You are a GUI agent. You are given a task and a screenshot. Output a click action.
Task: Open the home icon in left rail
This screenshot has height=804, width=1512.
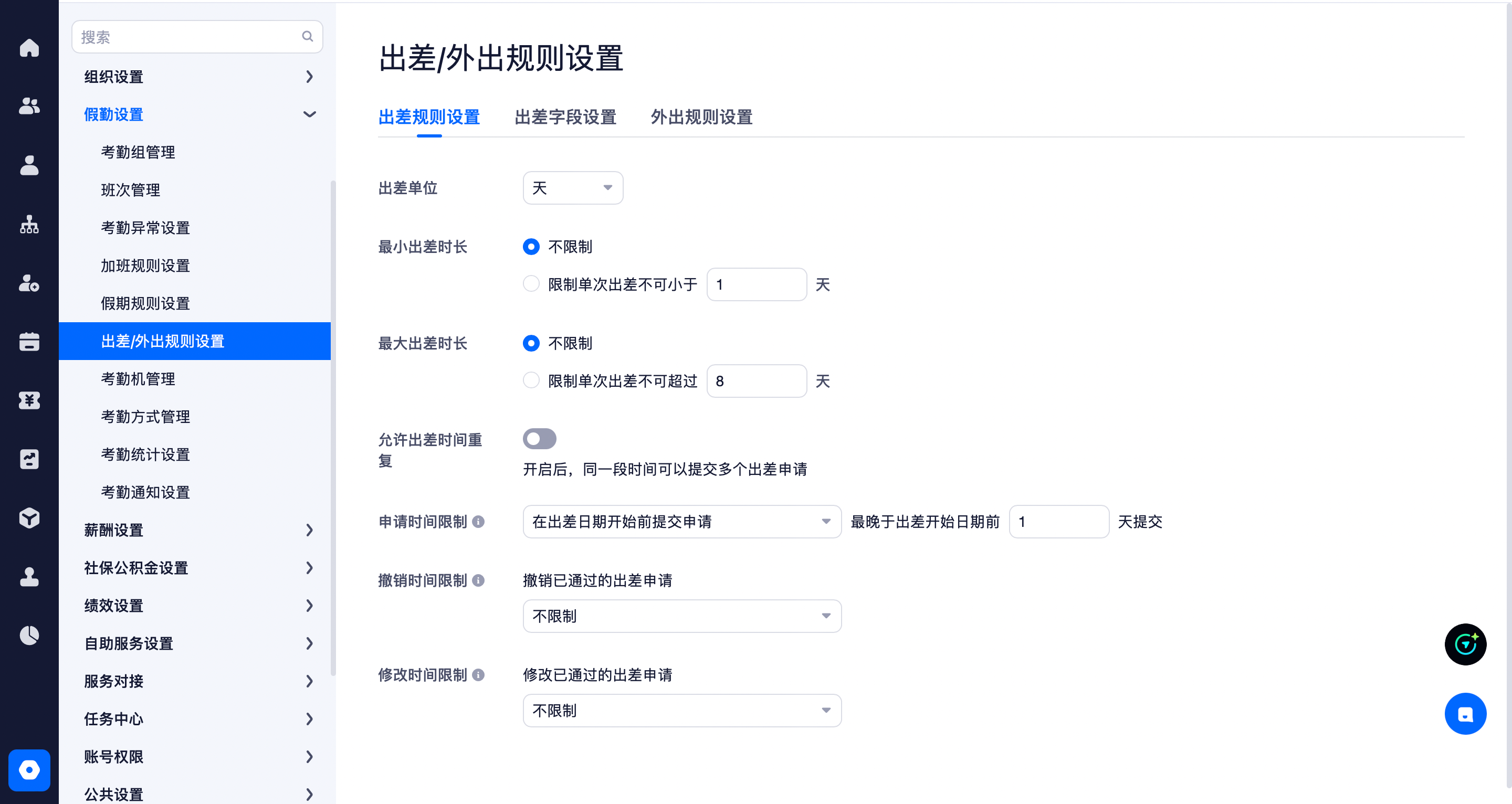pyautogui.click(x=29, y=48)
